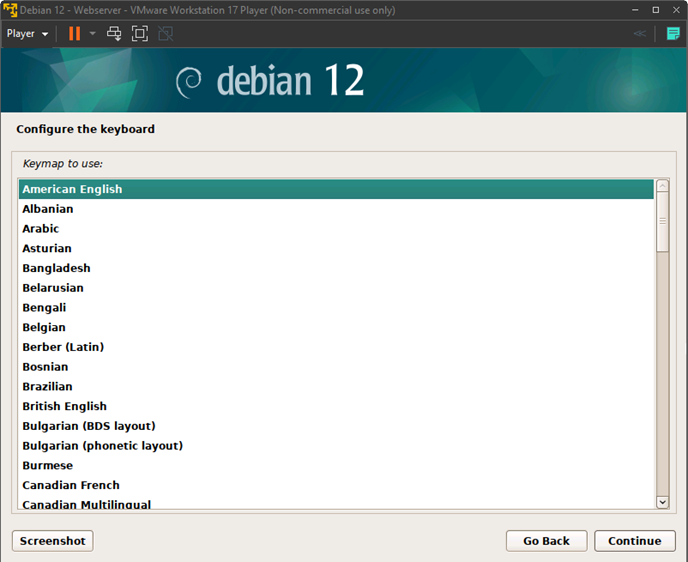688x562 pixels.
Task: Enter full screen mode
Action: 140,33
